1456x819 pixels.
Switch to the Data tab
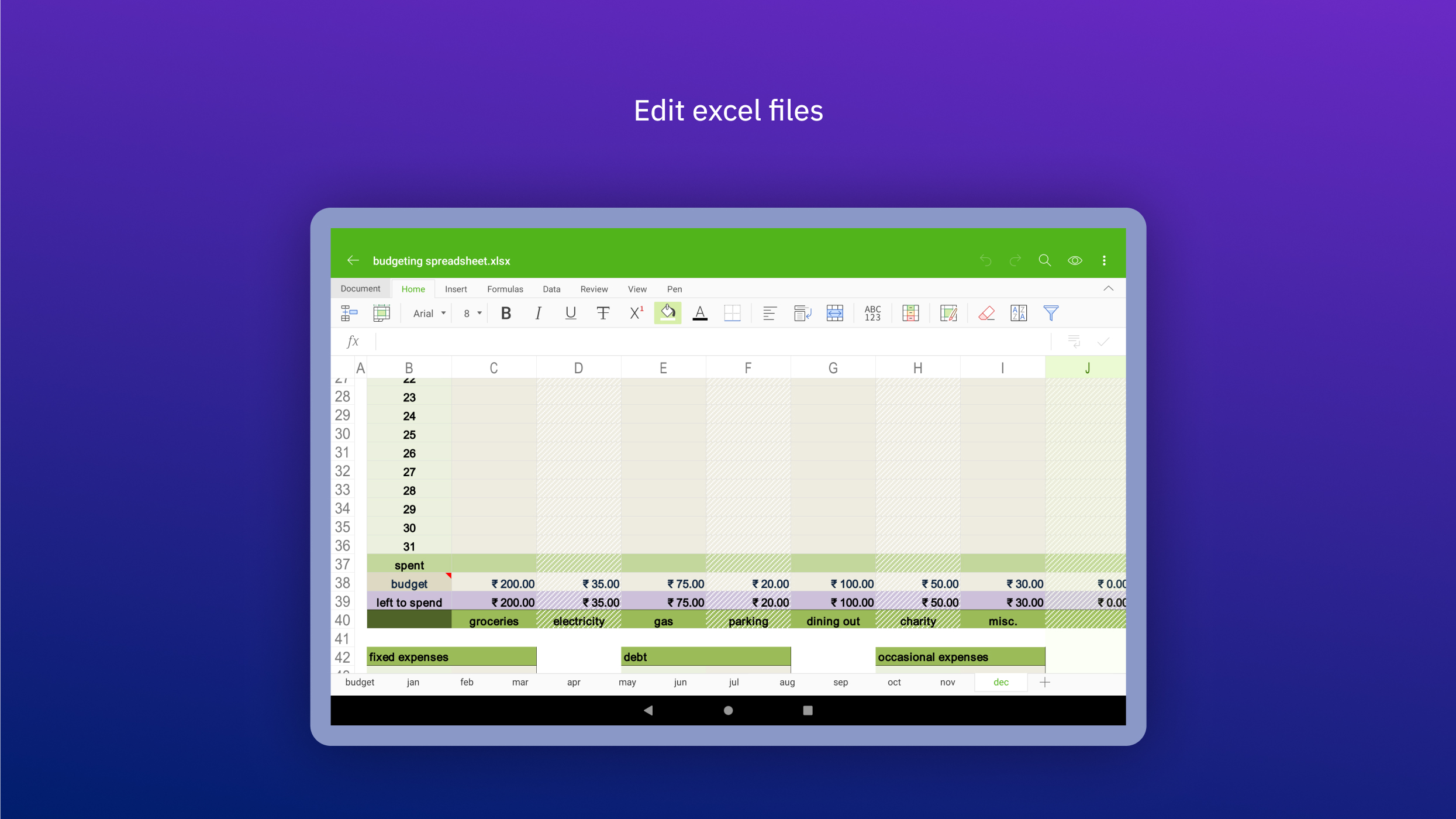pos(551,289)
